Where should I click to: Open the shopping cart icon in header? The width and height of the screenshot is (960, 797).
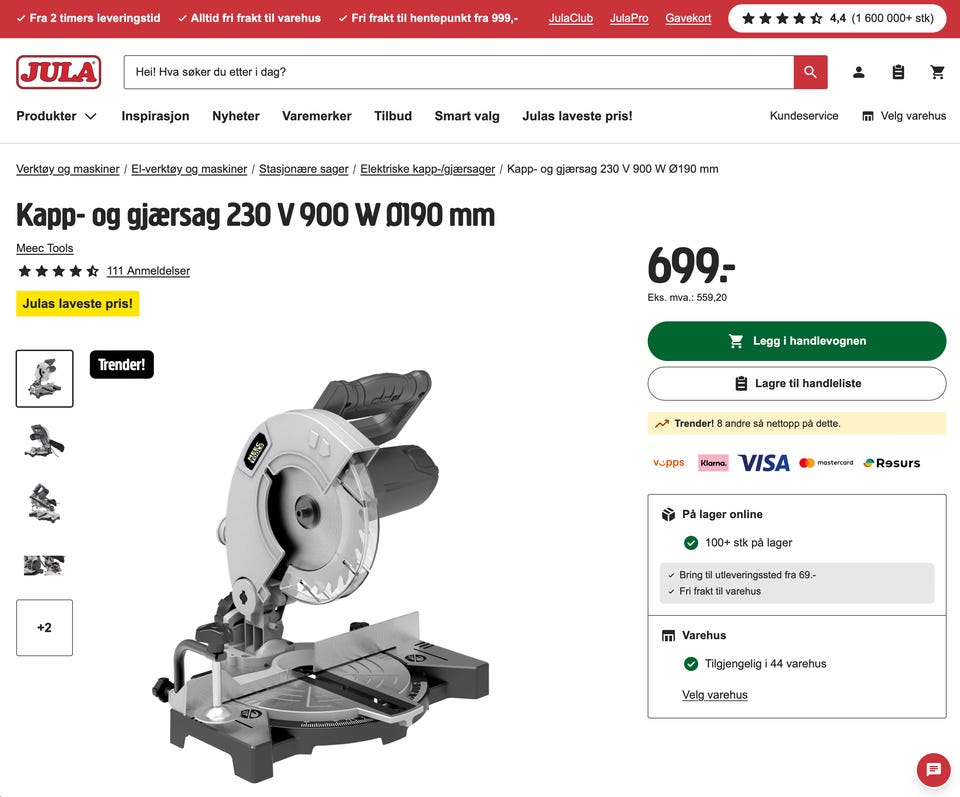point(937,72)
